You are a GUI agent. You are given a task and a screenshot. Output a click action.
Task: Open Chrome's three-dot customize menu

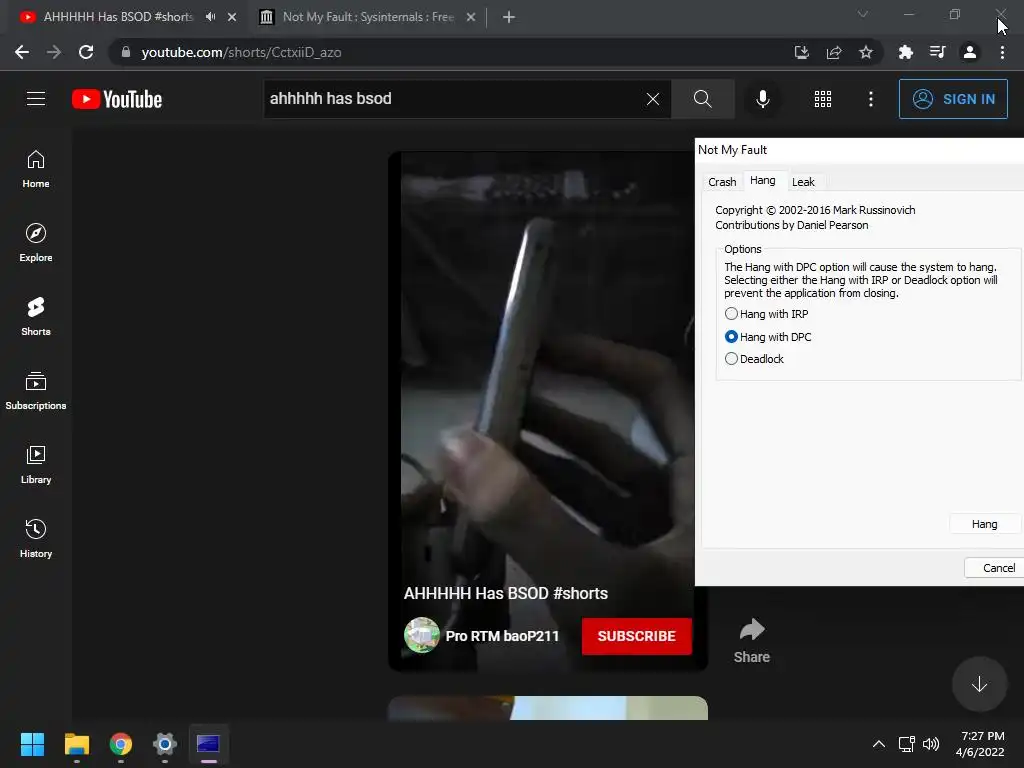pos(1002,52)
